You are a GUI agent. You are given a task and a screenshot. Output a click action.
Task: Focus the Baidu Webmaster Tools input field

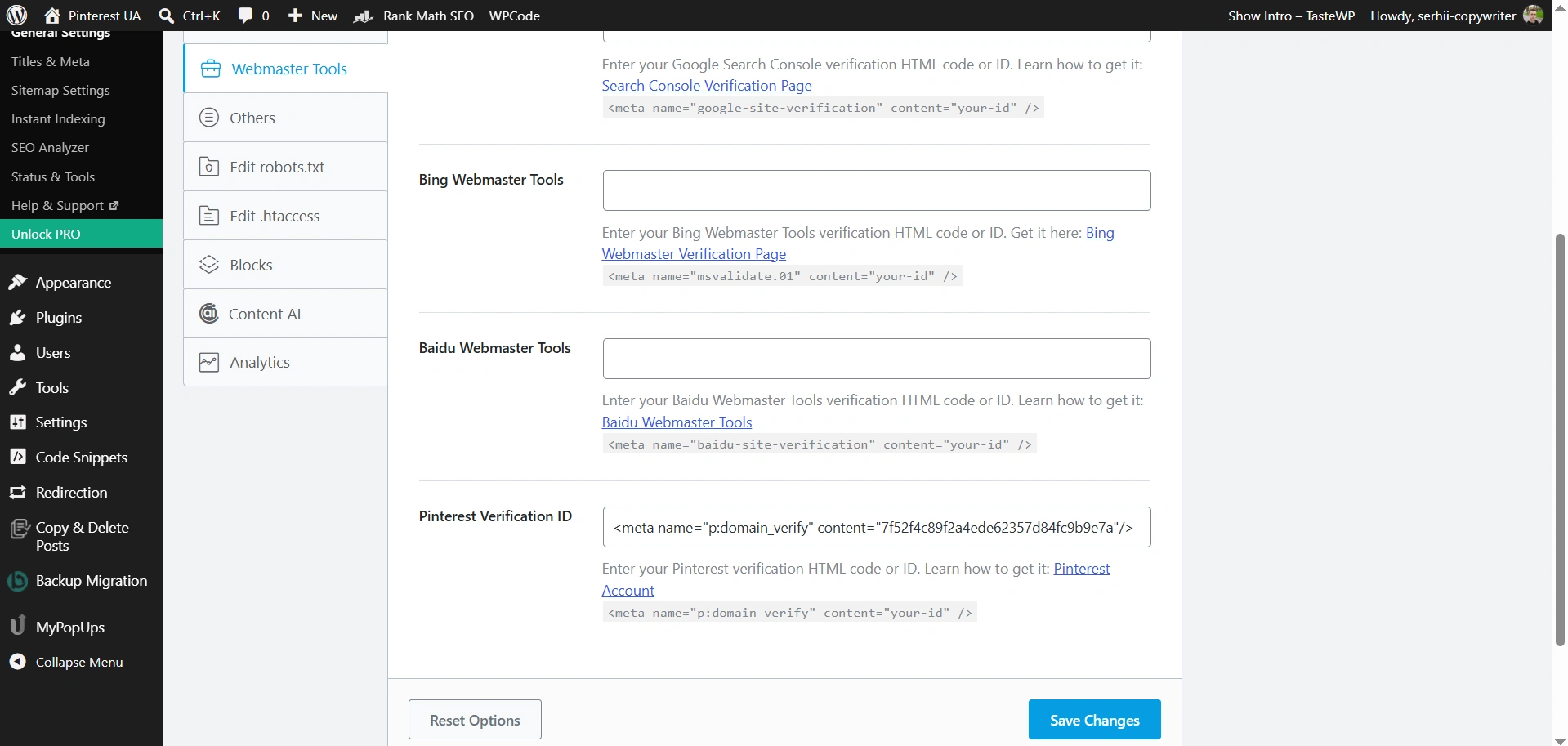click(877, 359)
